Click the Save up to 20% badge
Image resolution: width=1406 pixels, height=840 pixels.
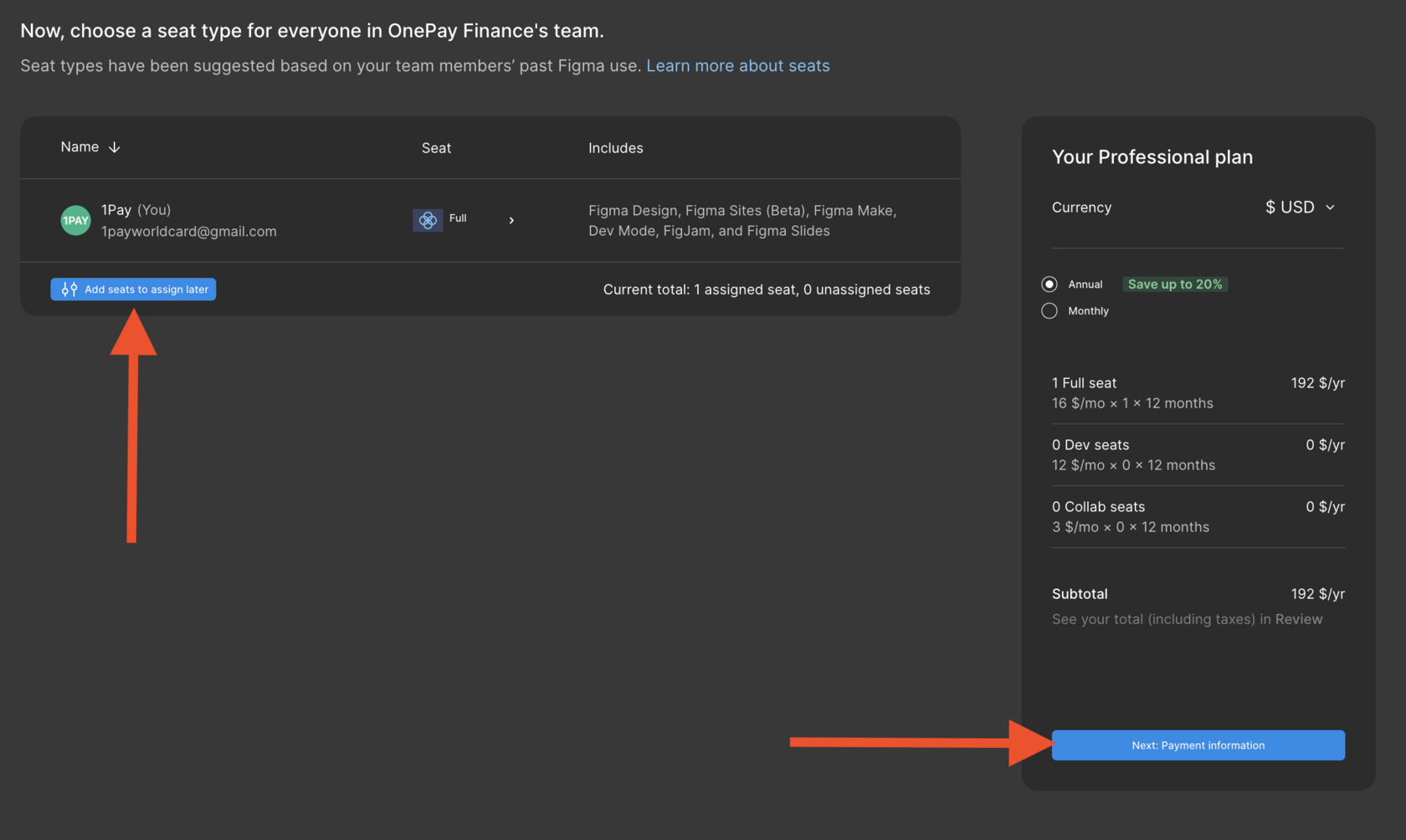1174,284
